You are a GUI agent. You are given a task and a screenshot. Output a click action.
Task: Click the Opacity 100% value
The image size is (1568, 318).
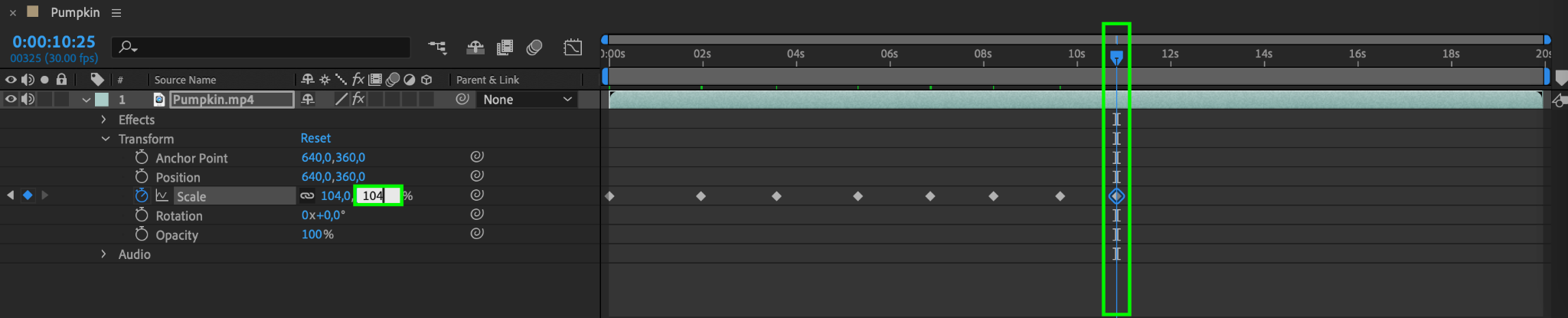coord(312,234)
